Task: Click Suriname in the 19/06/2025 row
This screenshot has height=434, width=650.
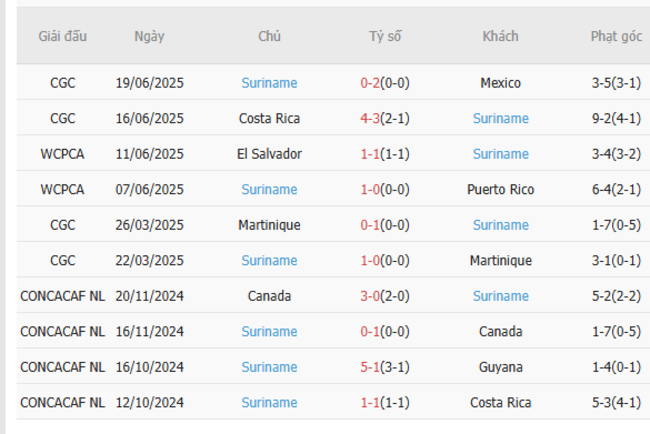Action: tap(269, 83)
